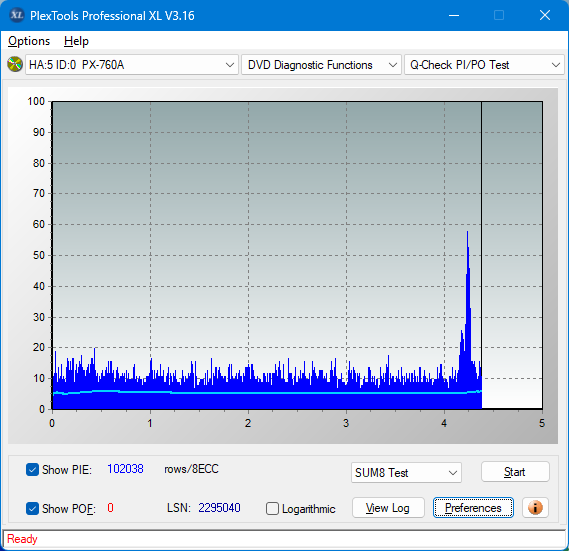Open the DVD Diagnostic Functions dropdown
Screen dimensions: 569x551
(321, 65)
